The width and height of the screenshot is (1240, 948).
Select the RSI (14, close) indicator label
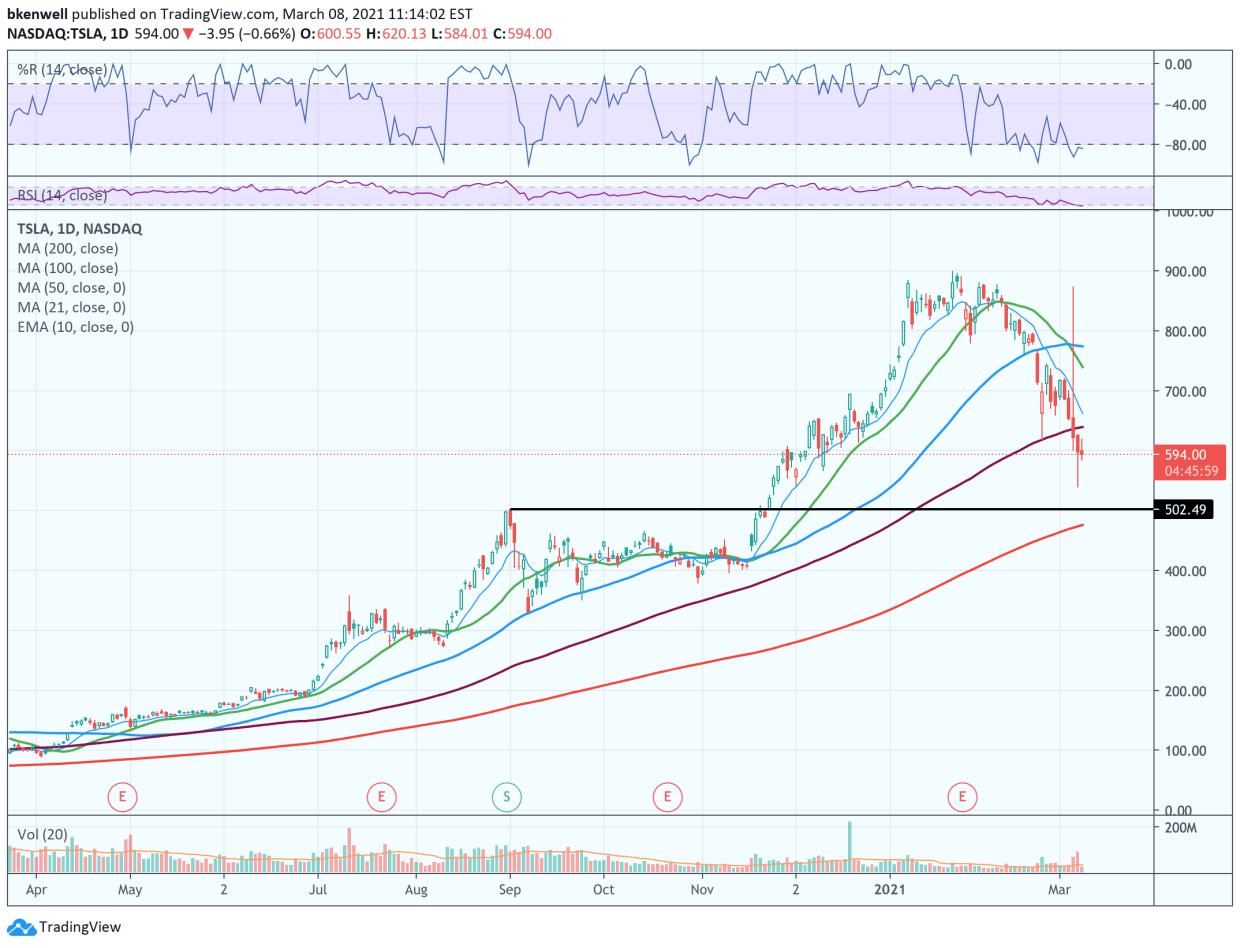63,195
